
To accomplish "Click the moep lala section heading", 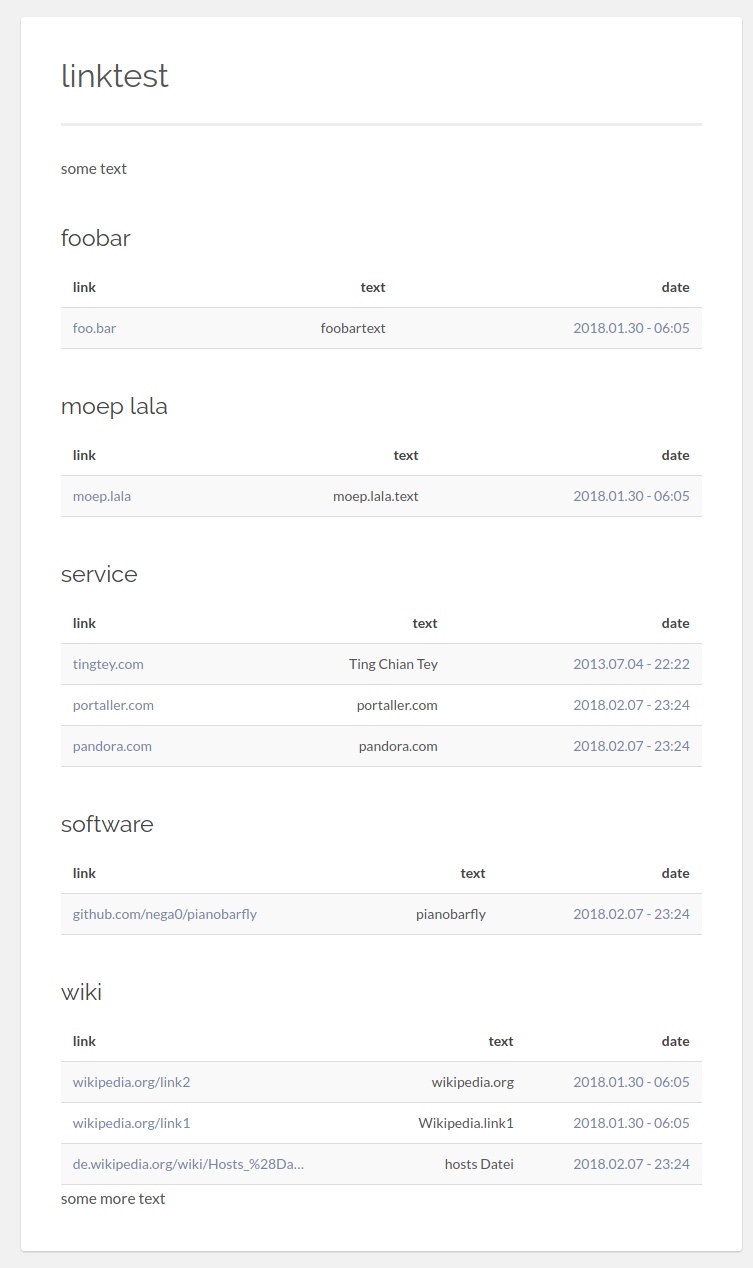I will (114, 406).
